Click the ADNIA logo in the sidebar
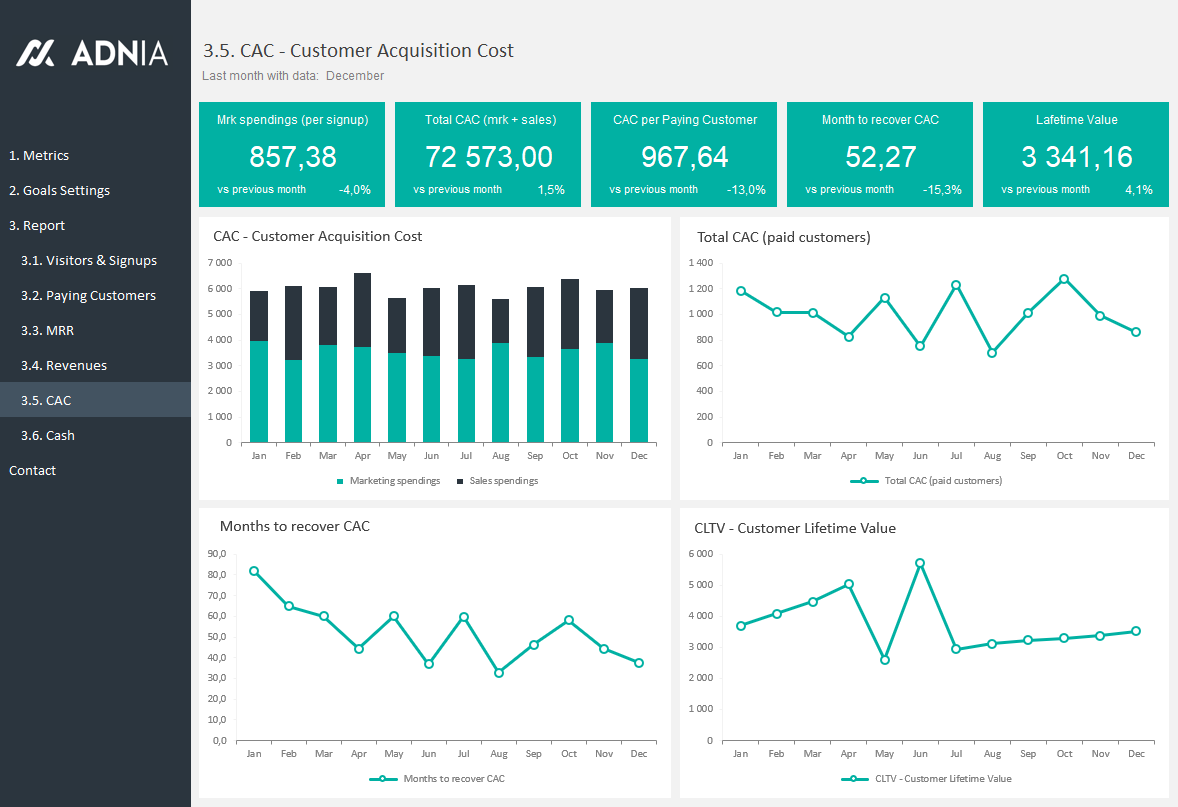This screenshot has height=807, width=1178. (x=92, y=53)
